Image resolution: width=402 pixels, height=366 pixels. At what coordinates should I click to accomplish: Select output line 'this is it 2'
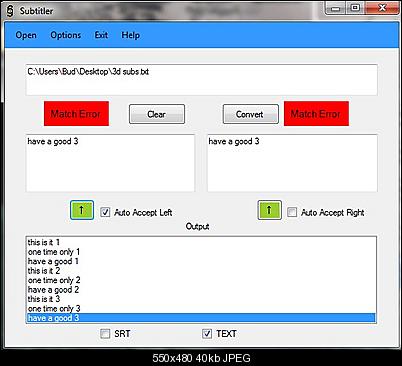coord(201,270)
